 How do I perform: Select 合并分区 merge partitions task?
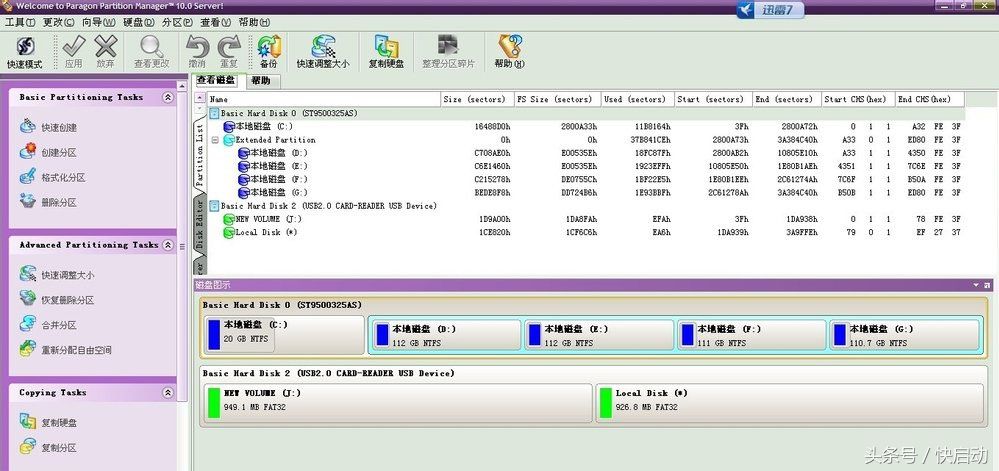[x=58, y=325]
